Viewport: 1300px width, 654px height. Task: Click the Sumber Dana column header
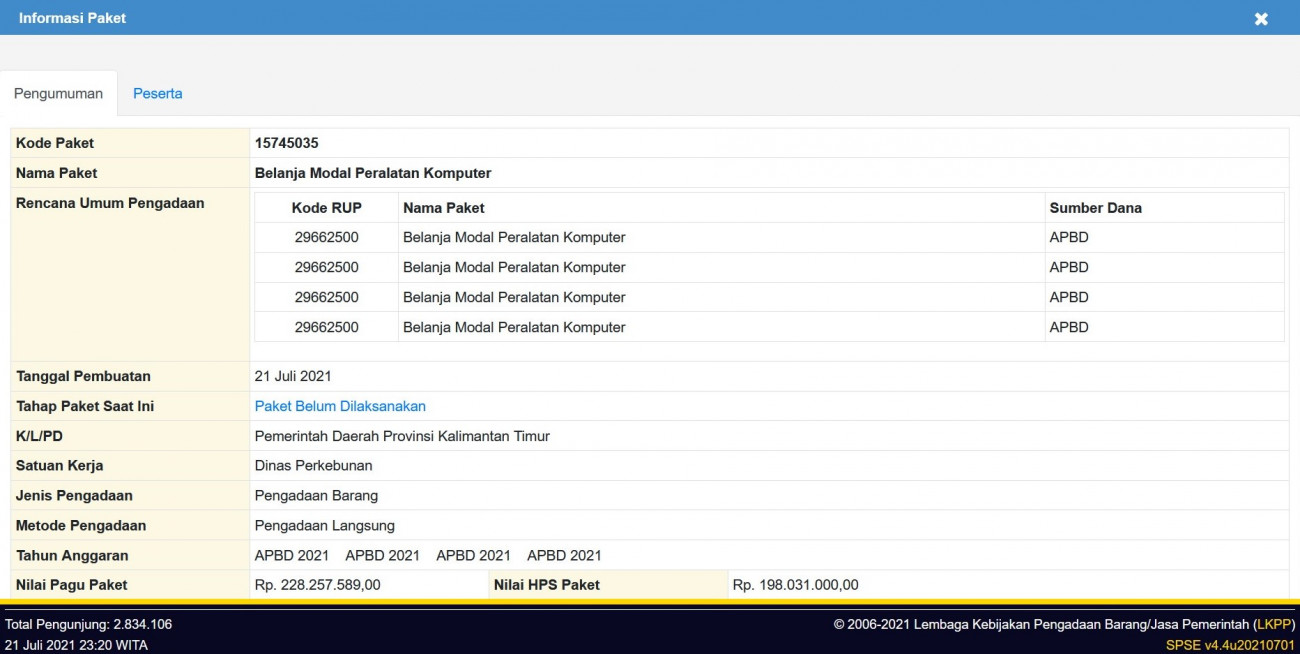pyautogui.click(x=1095, y=208)
